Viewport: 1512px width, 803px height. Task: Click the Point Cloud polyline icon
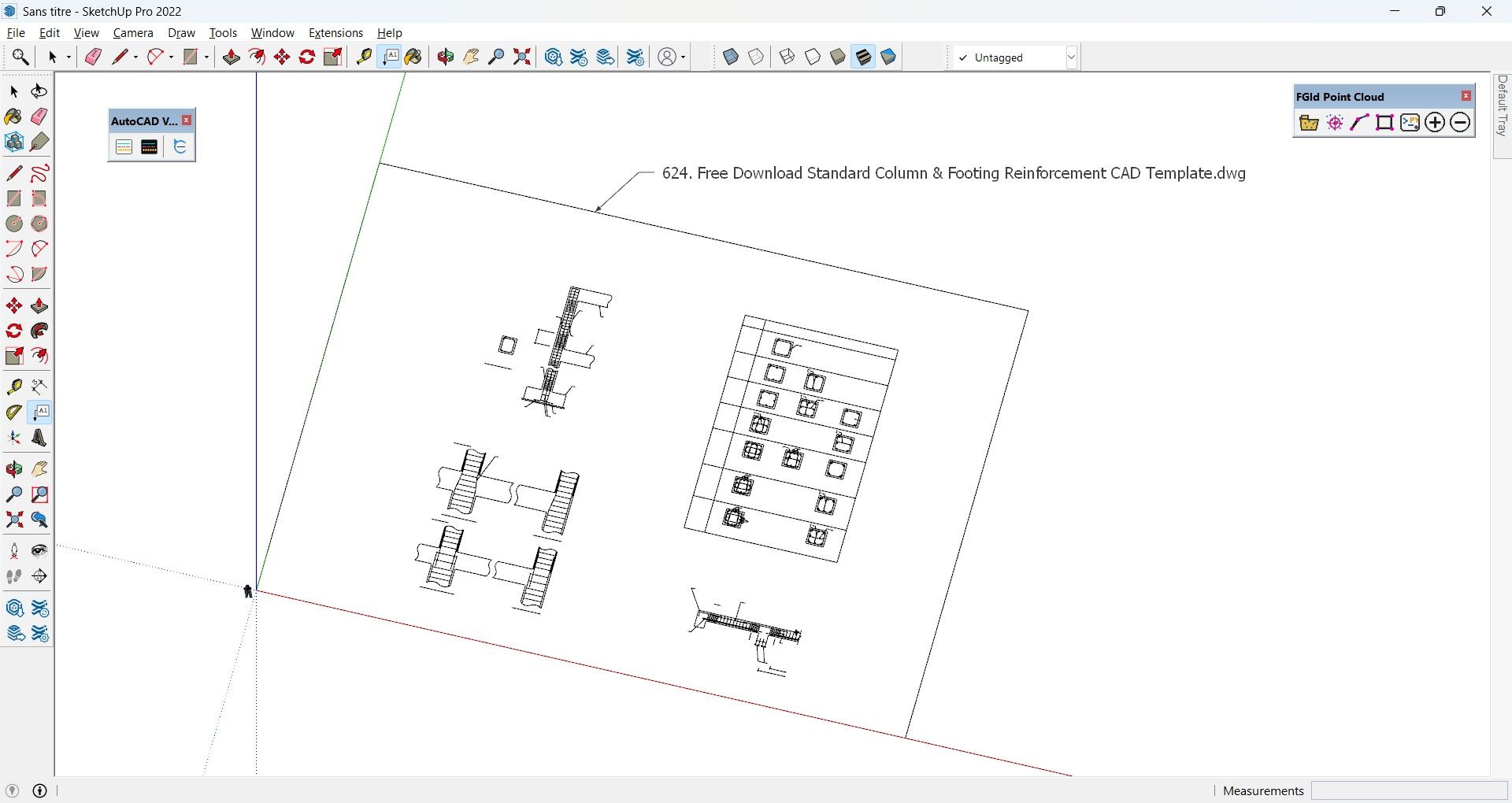pos(1360,123)
